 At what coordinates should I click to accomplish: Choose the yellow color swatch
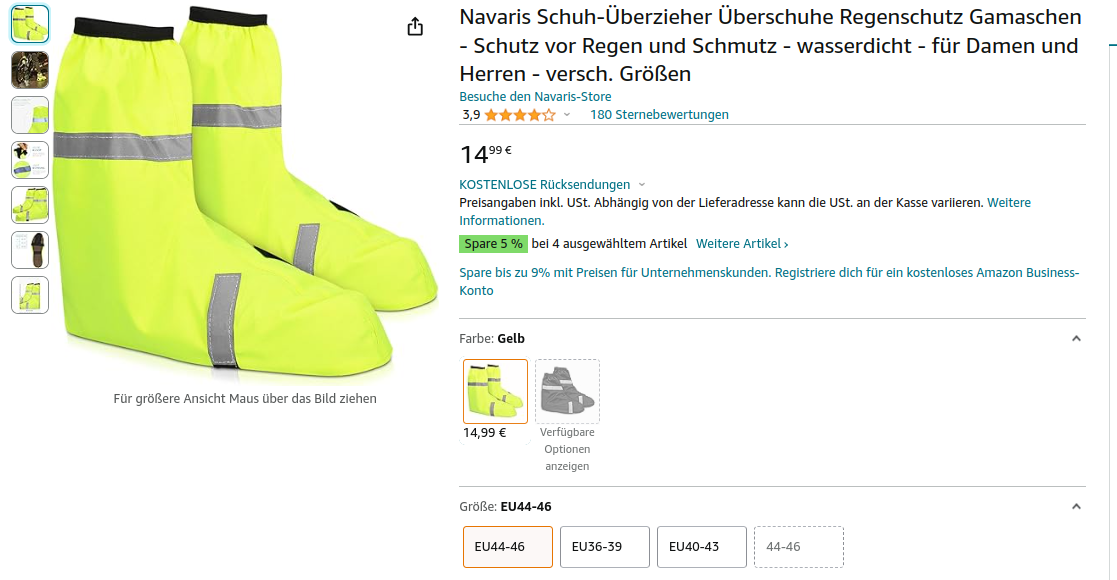(495, 391)
